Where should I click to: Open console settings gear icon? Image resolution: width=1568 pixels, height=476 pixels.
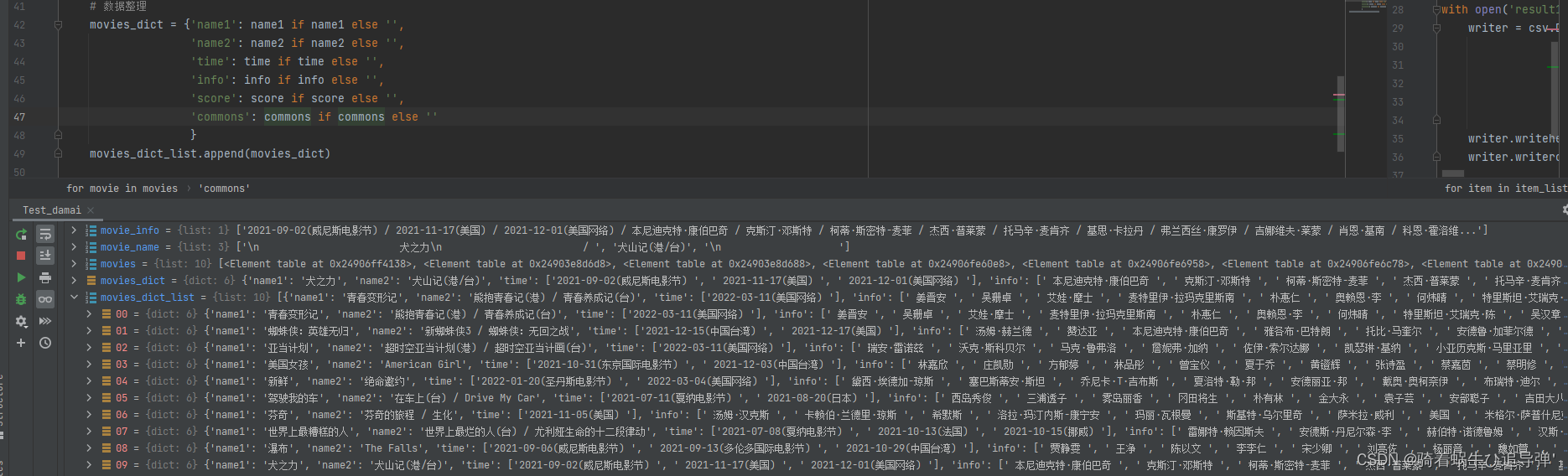click(x=21, y=321)
